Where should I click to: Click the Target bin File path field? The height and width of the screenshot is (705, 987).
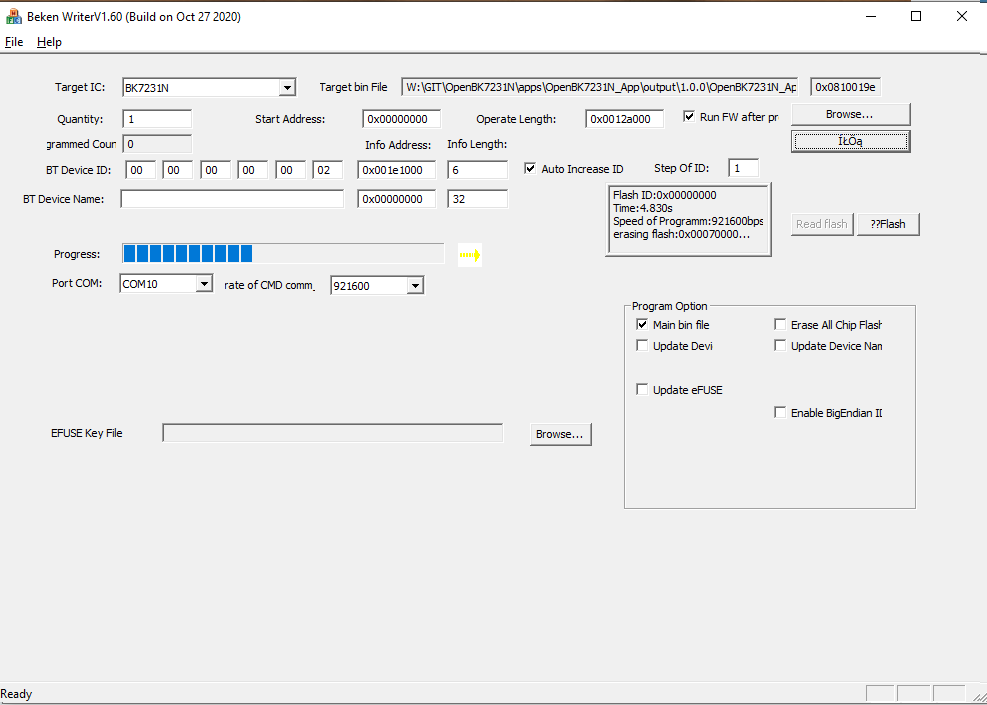click(600, 87)
